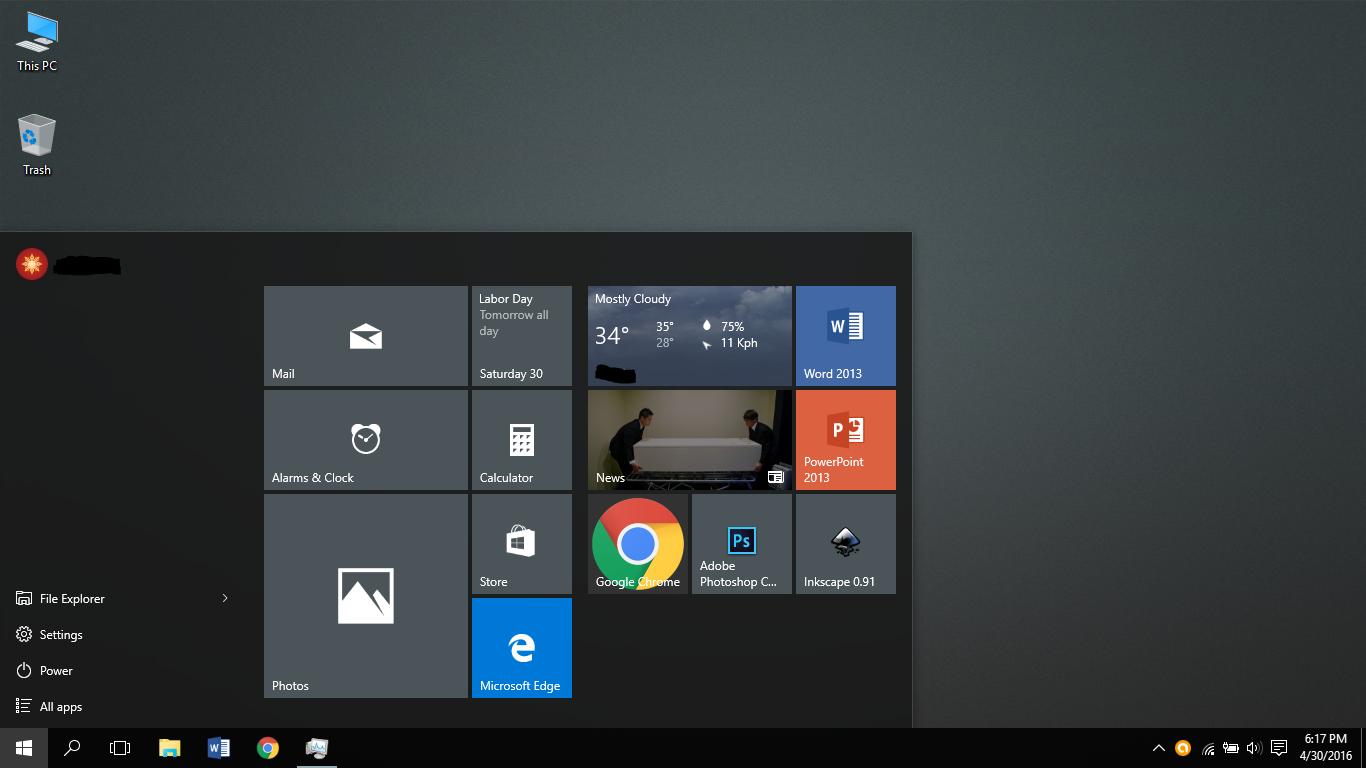The image size is (1366, 768).
Task: Open Chrome from the taskbar
Action: [x=268, y=748]
